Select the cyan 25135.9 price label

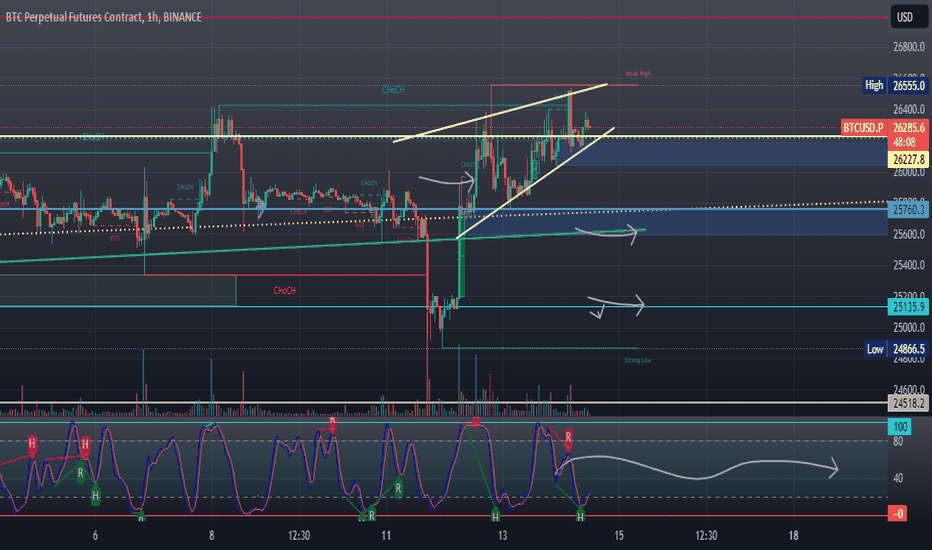(x=908, y=307)
